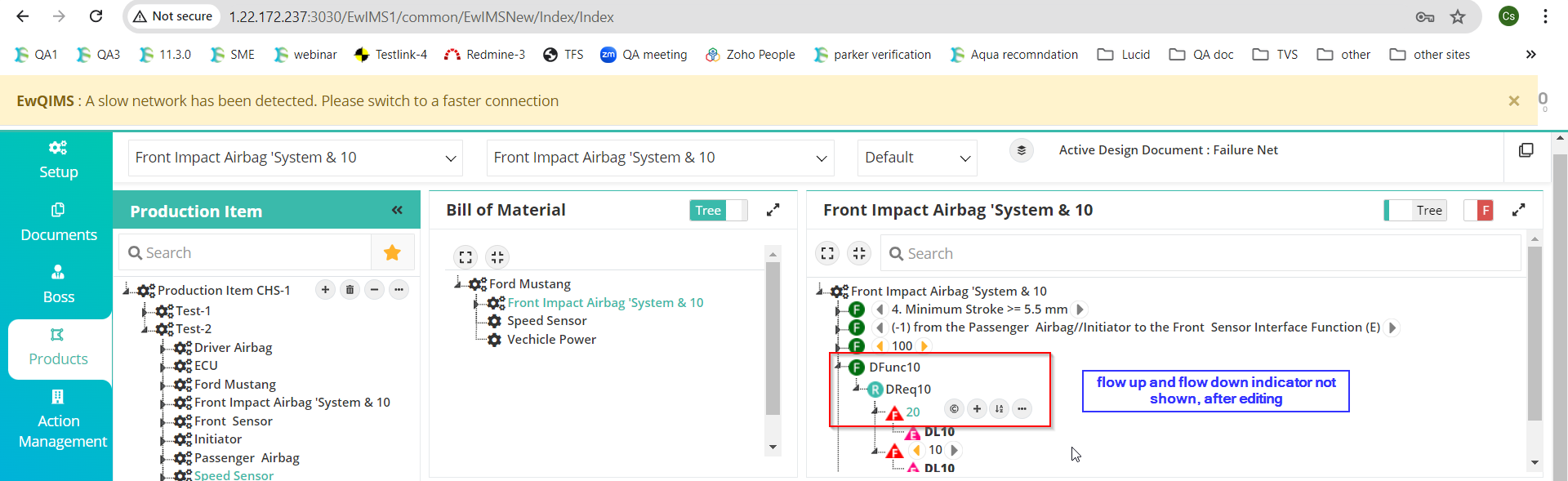Screen dimensions: 1568x481
Task: Click the copyright icon on failure 20
Action: 954,409
